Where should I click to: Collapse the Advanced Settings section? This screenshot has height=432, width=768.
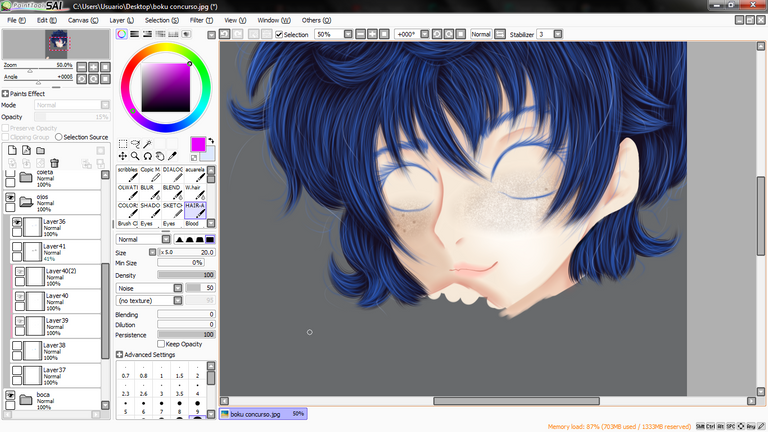click(120, 355)
